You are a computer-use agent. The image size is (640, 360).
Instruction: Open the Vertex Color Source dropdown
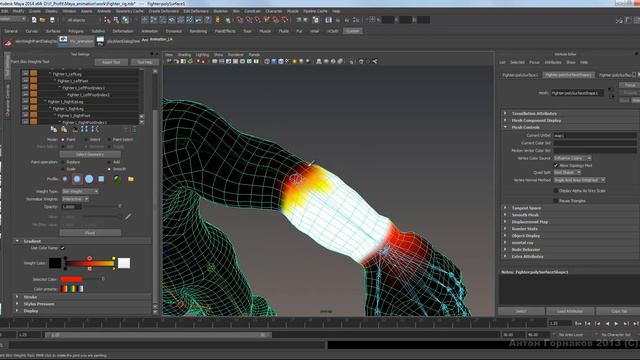click(572, 158)
